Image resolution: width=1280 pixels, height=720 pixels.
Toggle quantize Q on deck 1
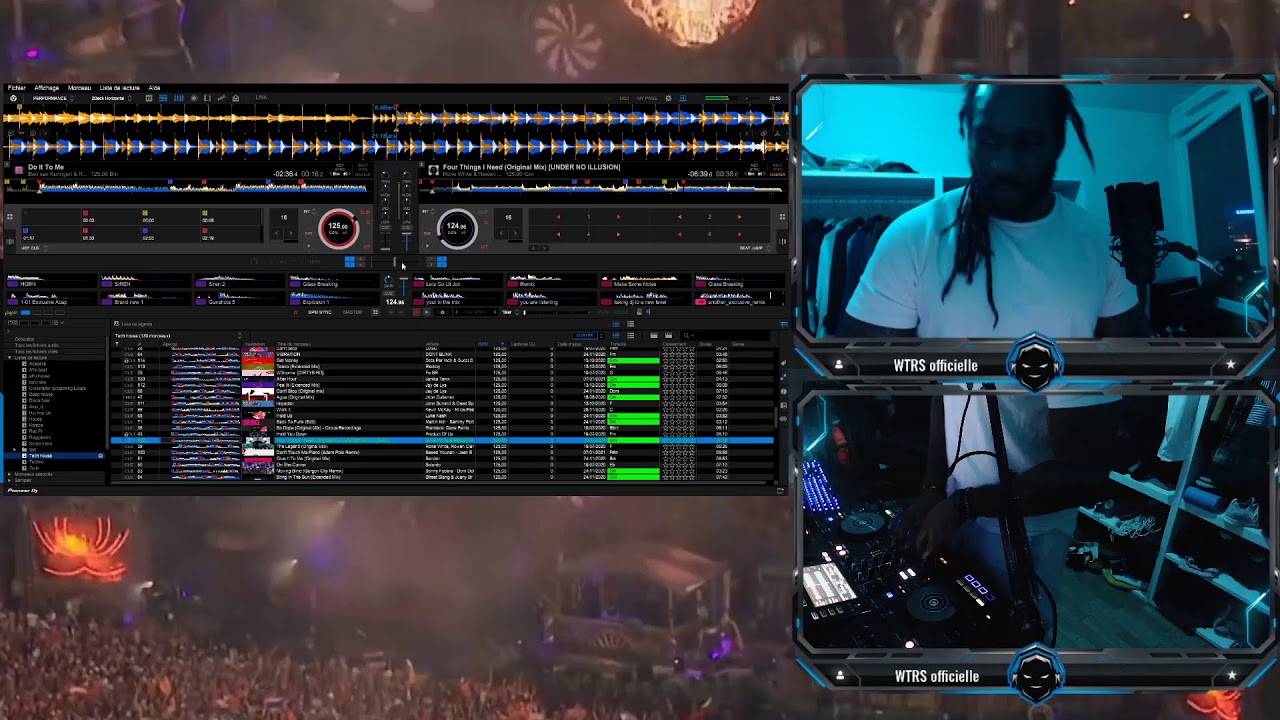coord(368,222)
